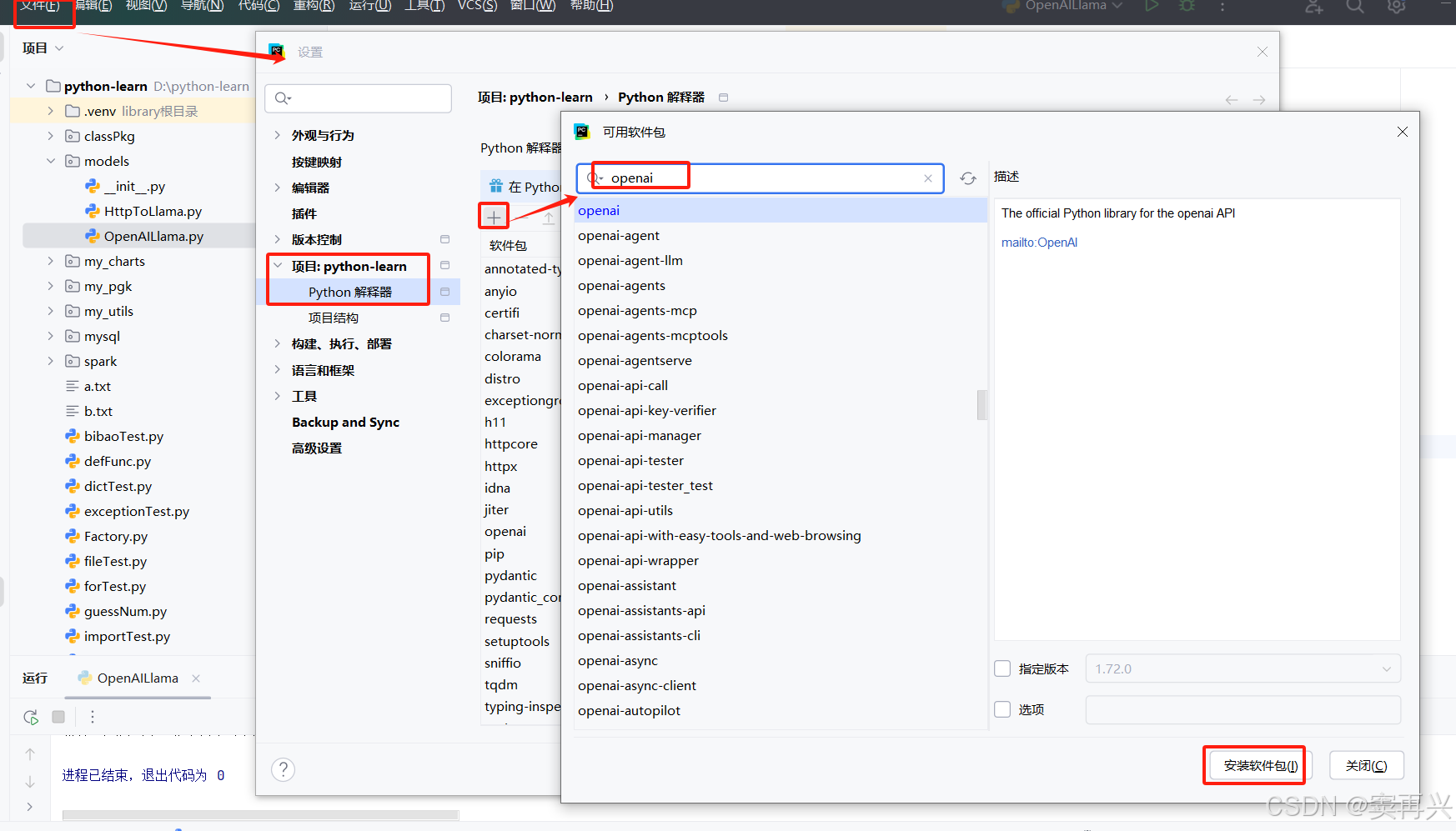Navigate forward arrow in settings dialog
Viewport: 1456px width, 831px height.
pyautogui.click(x=1259, y=100)
